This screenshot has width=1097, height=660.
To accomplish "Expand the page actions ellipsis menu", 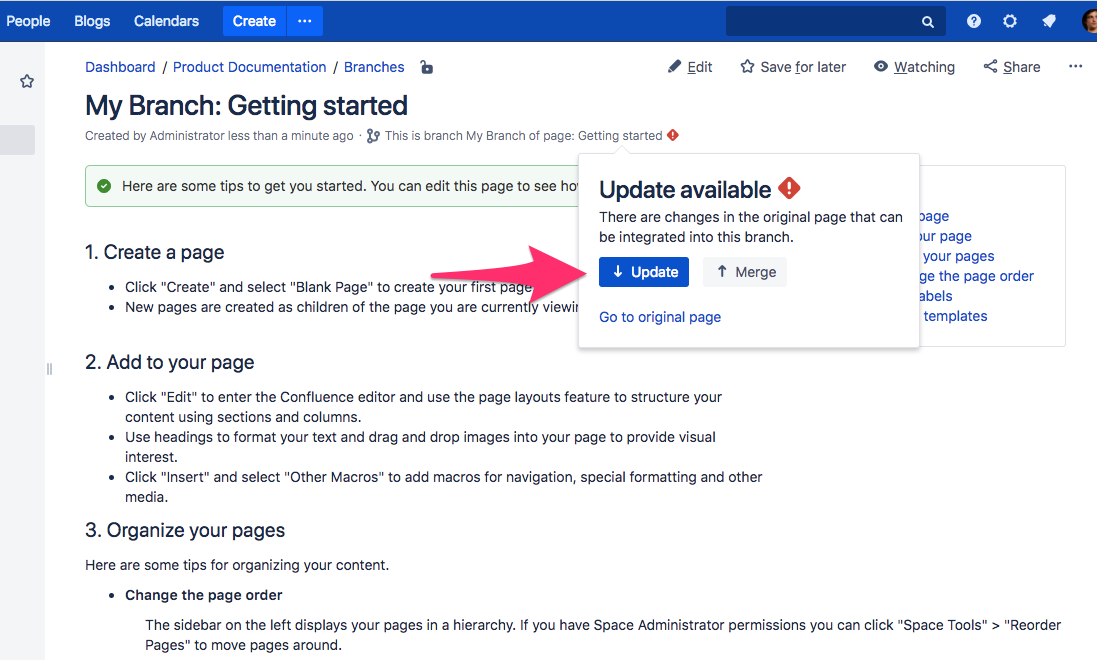I will (1075, 66).
